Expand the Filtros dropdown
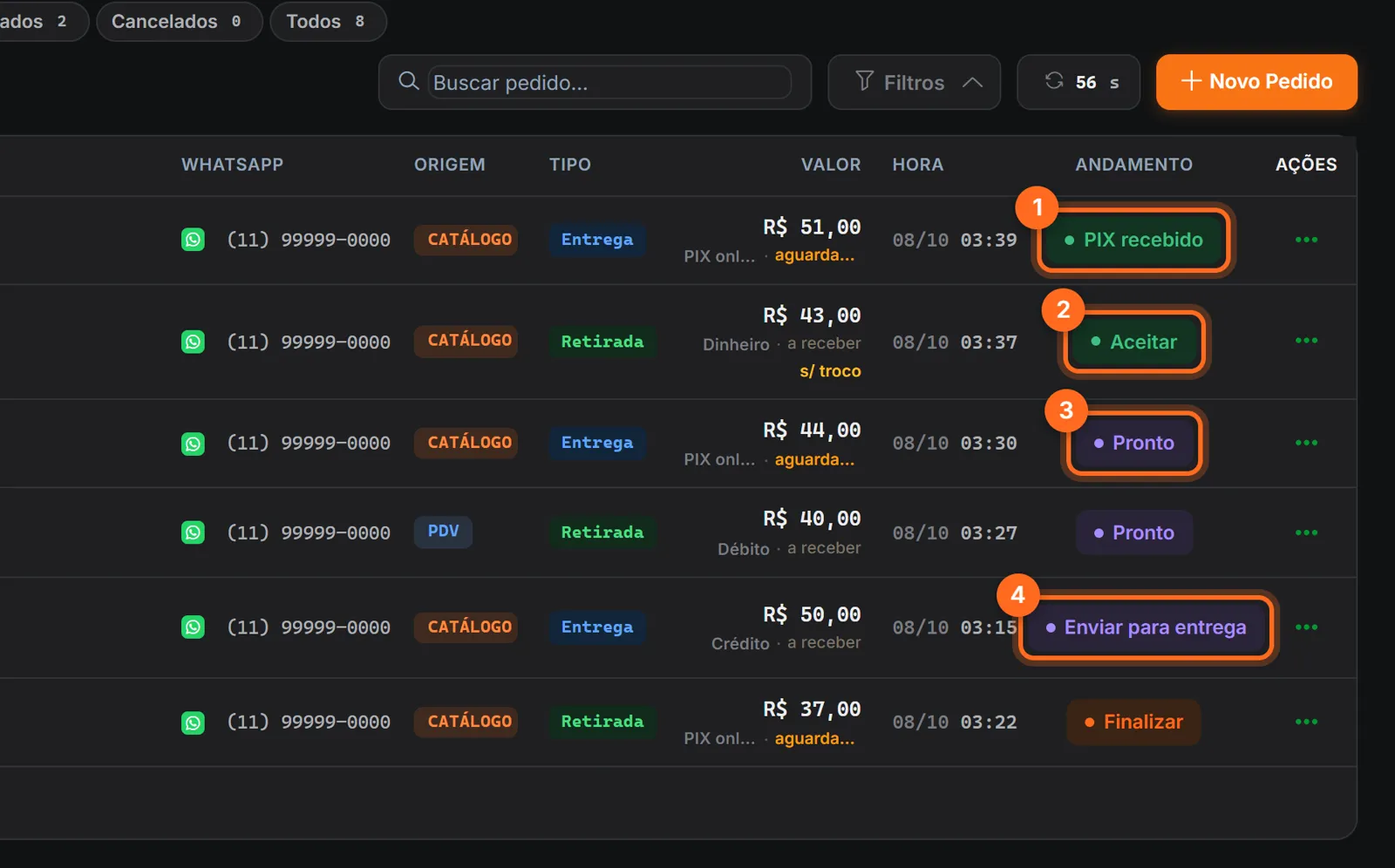Viewport: 1395px width, 868px height. [x=914, y=82]
